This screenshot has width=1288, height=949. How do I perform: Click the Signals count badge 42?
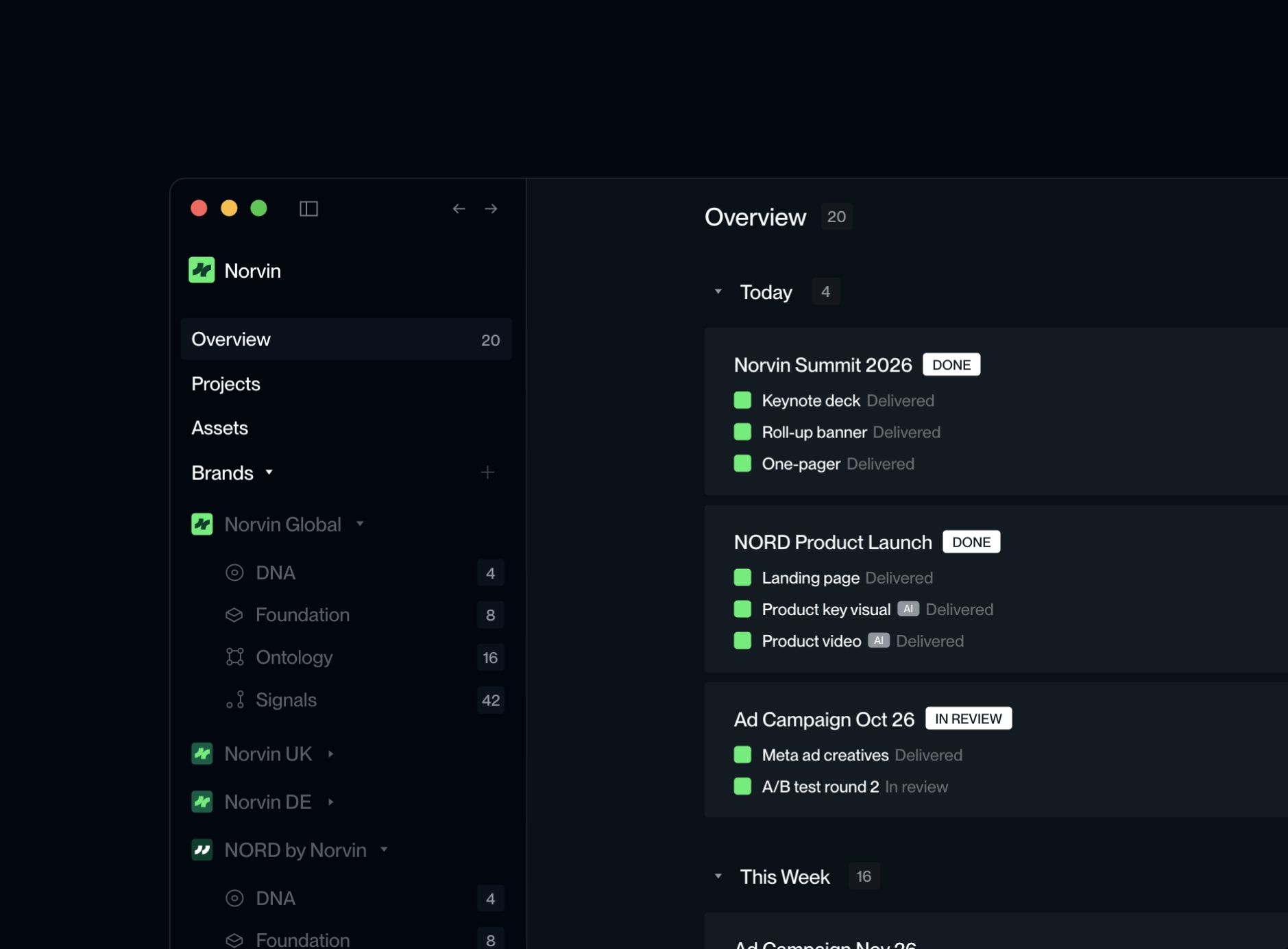coord(491,700)
